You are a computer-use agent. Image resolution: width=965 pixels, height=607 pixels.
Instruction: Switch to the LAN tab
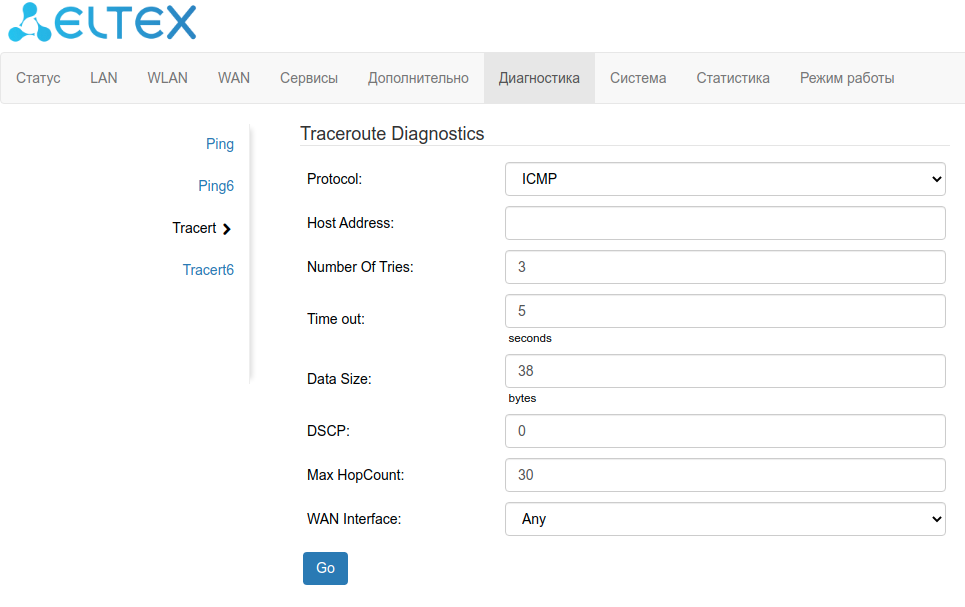(104, 78)
